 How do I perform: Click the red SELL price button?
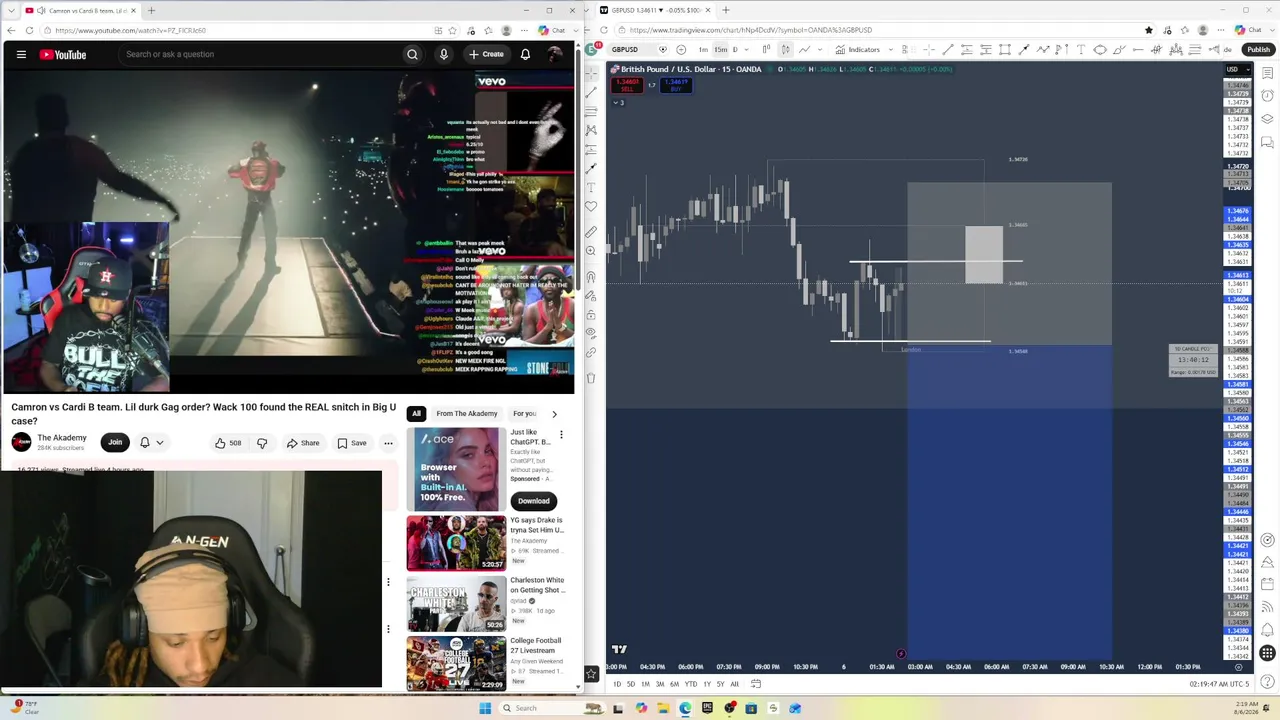[x=628, y=85]
